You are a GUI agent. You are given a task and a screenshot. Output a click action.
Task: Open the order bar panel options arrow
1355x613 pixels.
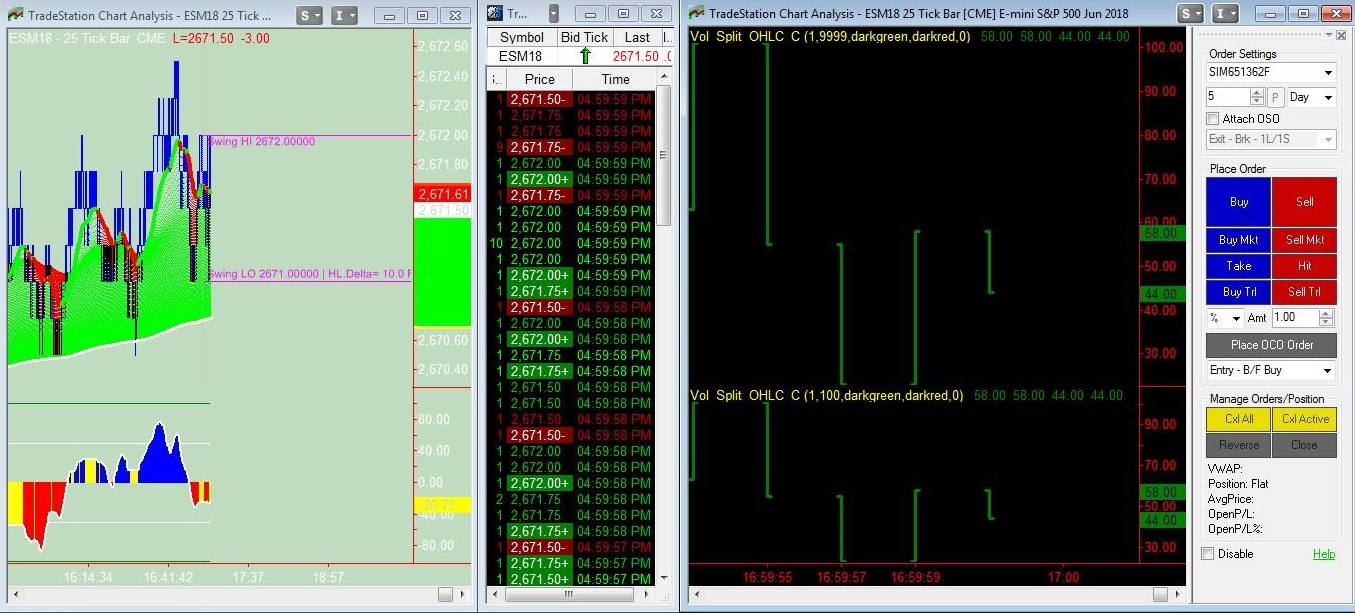tap(1328, 34)
